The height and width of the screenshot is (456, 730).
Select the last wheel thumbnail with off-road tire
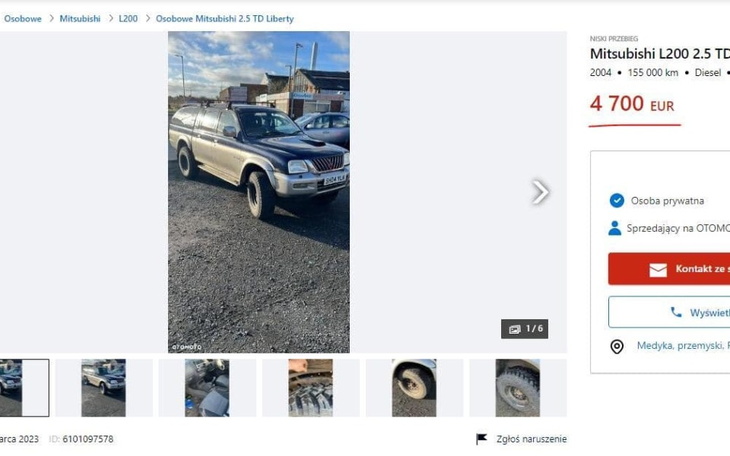click(x=518, y=388)
